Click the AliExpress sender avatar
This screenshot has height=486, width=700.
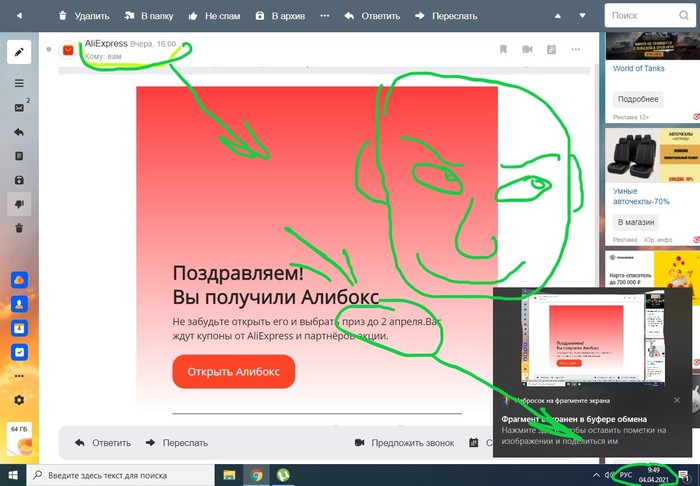click(68, 50)
